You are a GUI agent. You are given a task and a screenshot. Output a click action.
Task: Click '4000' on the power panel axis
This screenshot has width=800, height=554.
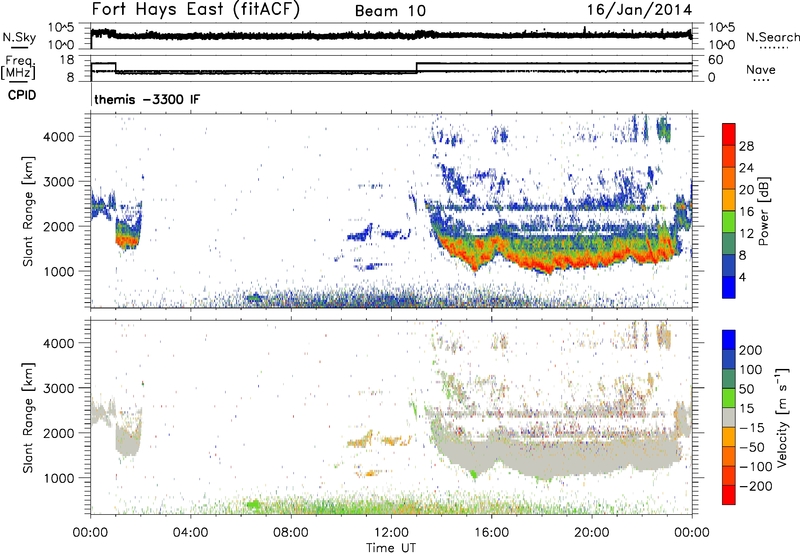(59, 137)
